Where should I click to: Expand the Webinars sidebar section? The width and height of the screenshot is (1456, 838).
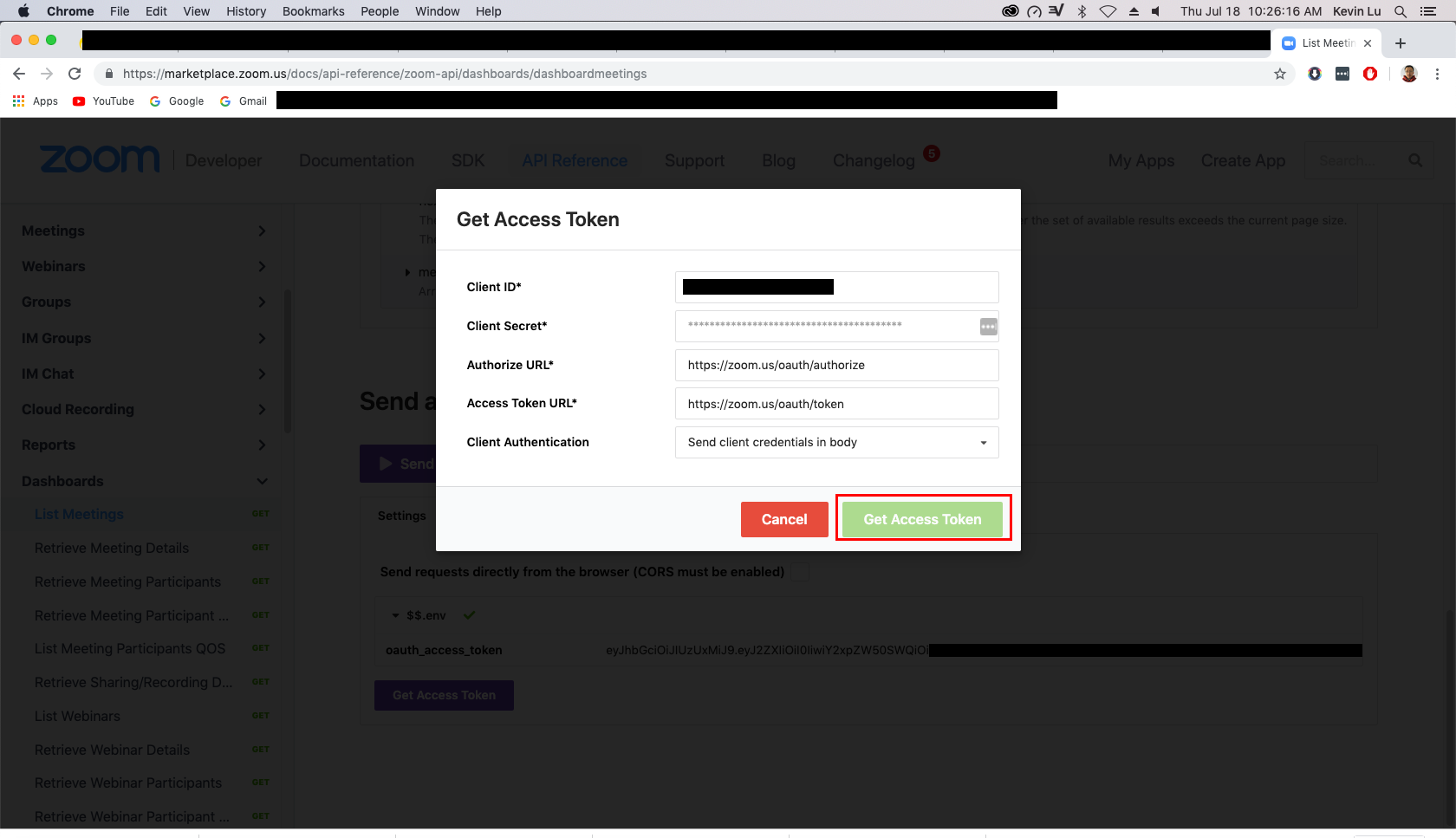coord(262,266)
